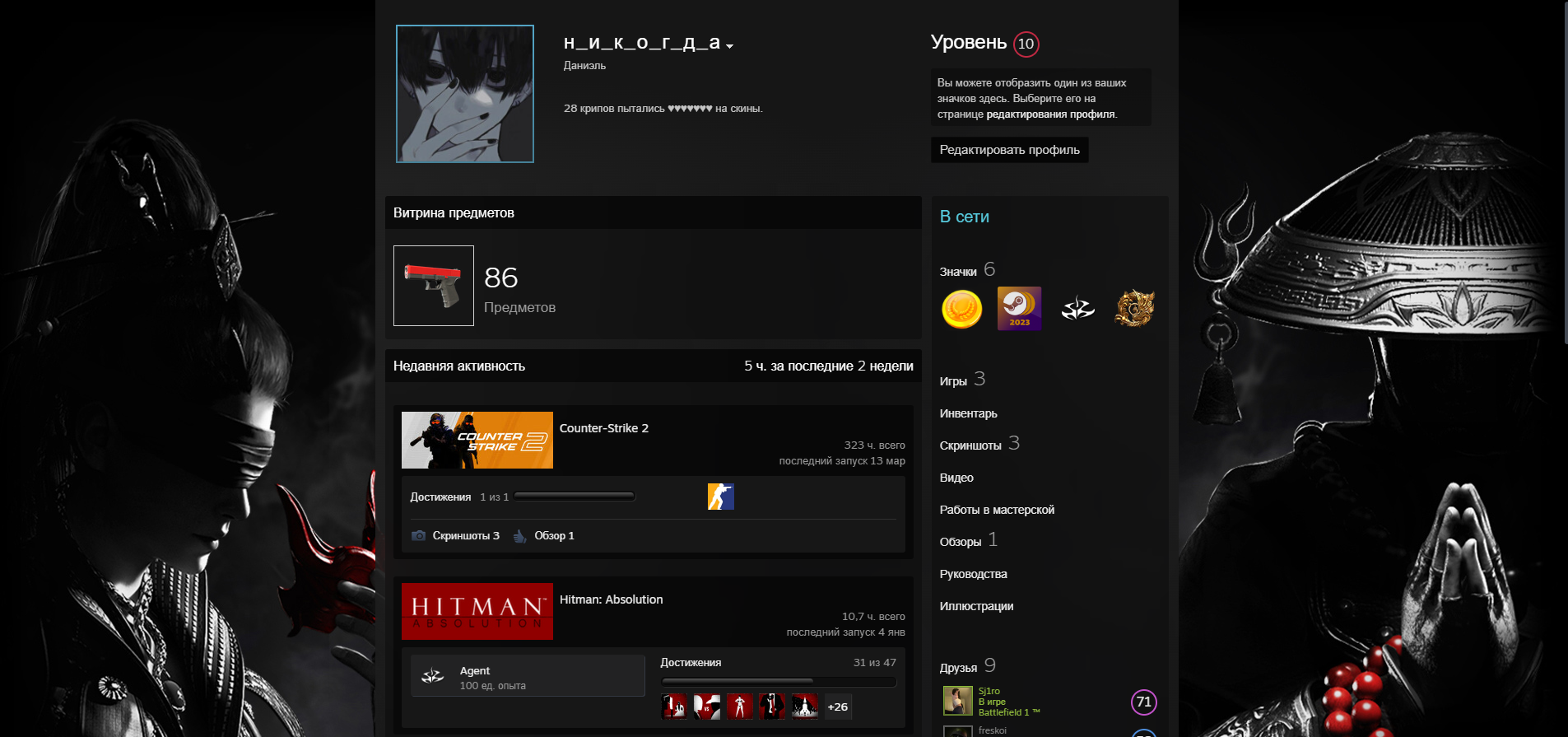Click the thumbs-up review icon

pos(519,536)
